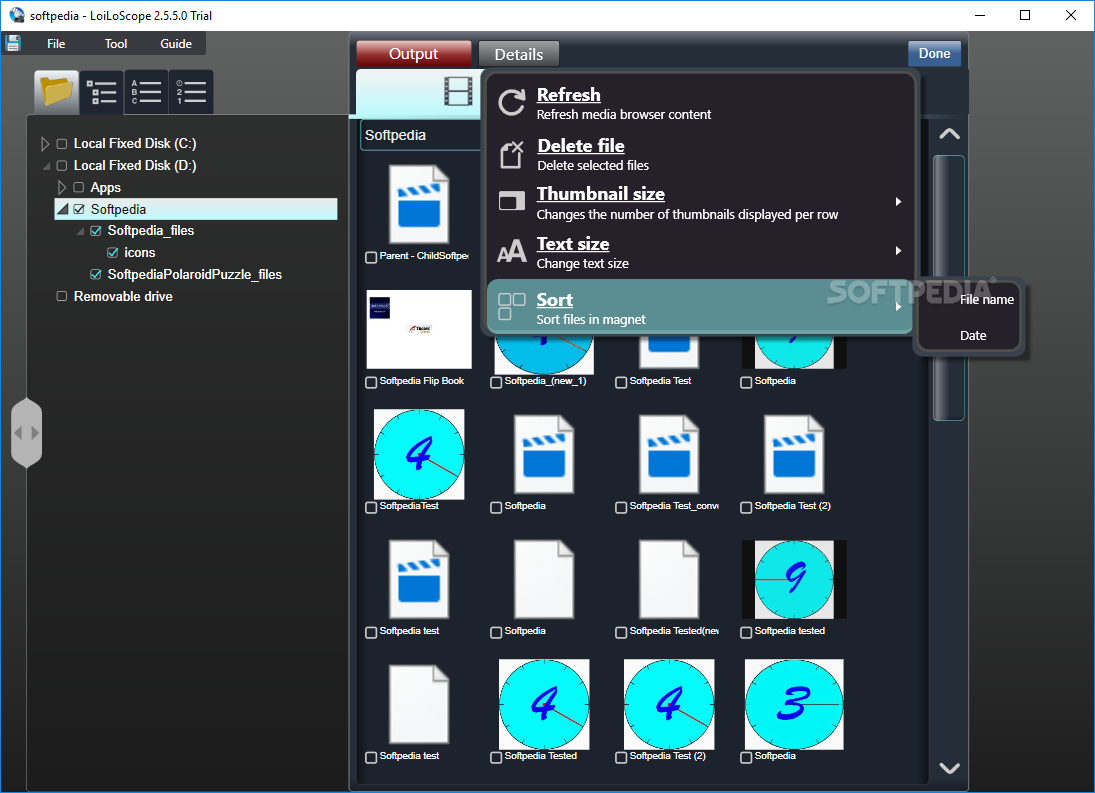Select the folder tree view icon
Viewport: 1095px width, 793px height.
pyautogui.click(x=57, y=91)
